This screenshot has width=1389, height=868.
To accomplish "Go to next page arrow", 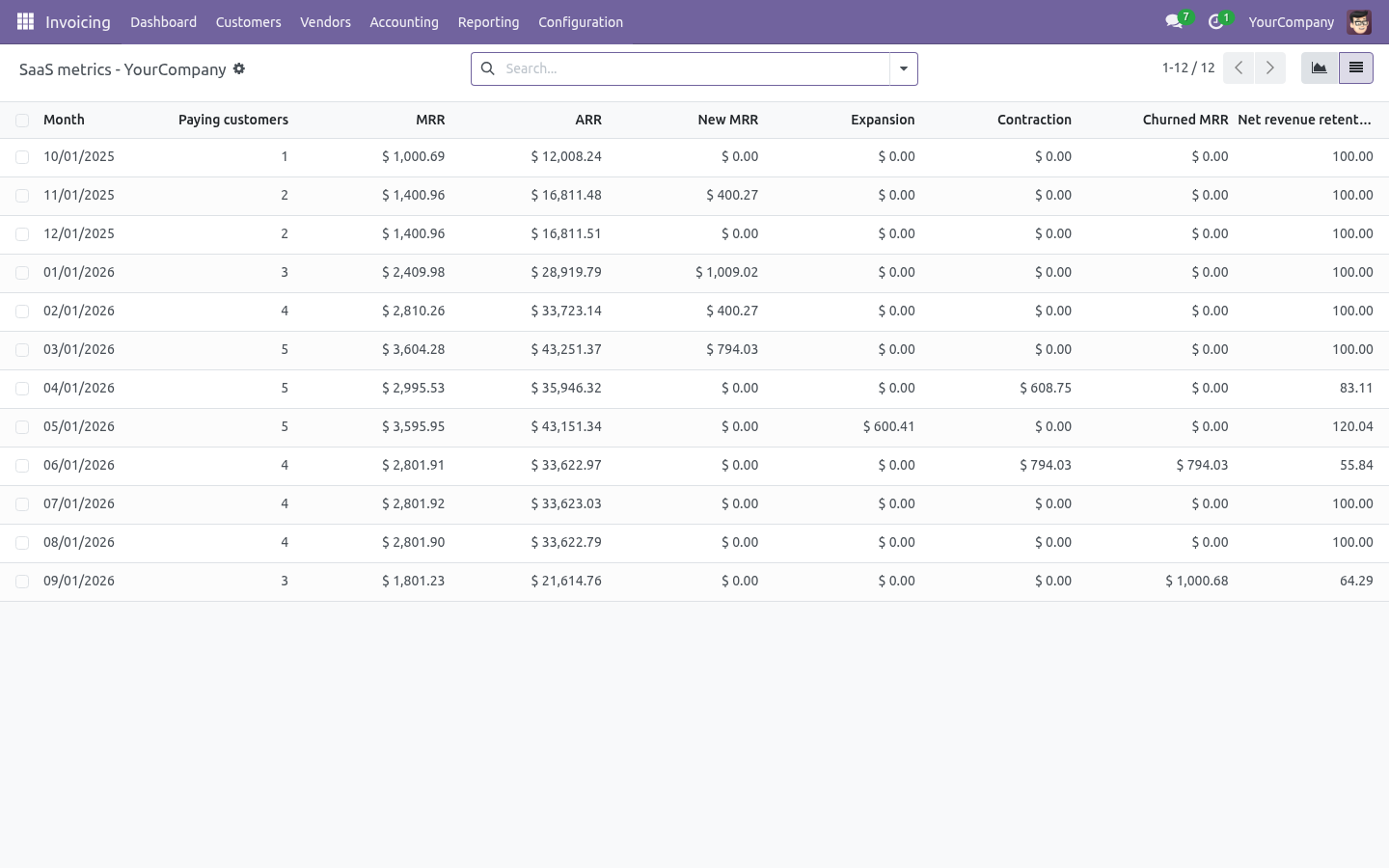I will click(x=1270, y=68).
